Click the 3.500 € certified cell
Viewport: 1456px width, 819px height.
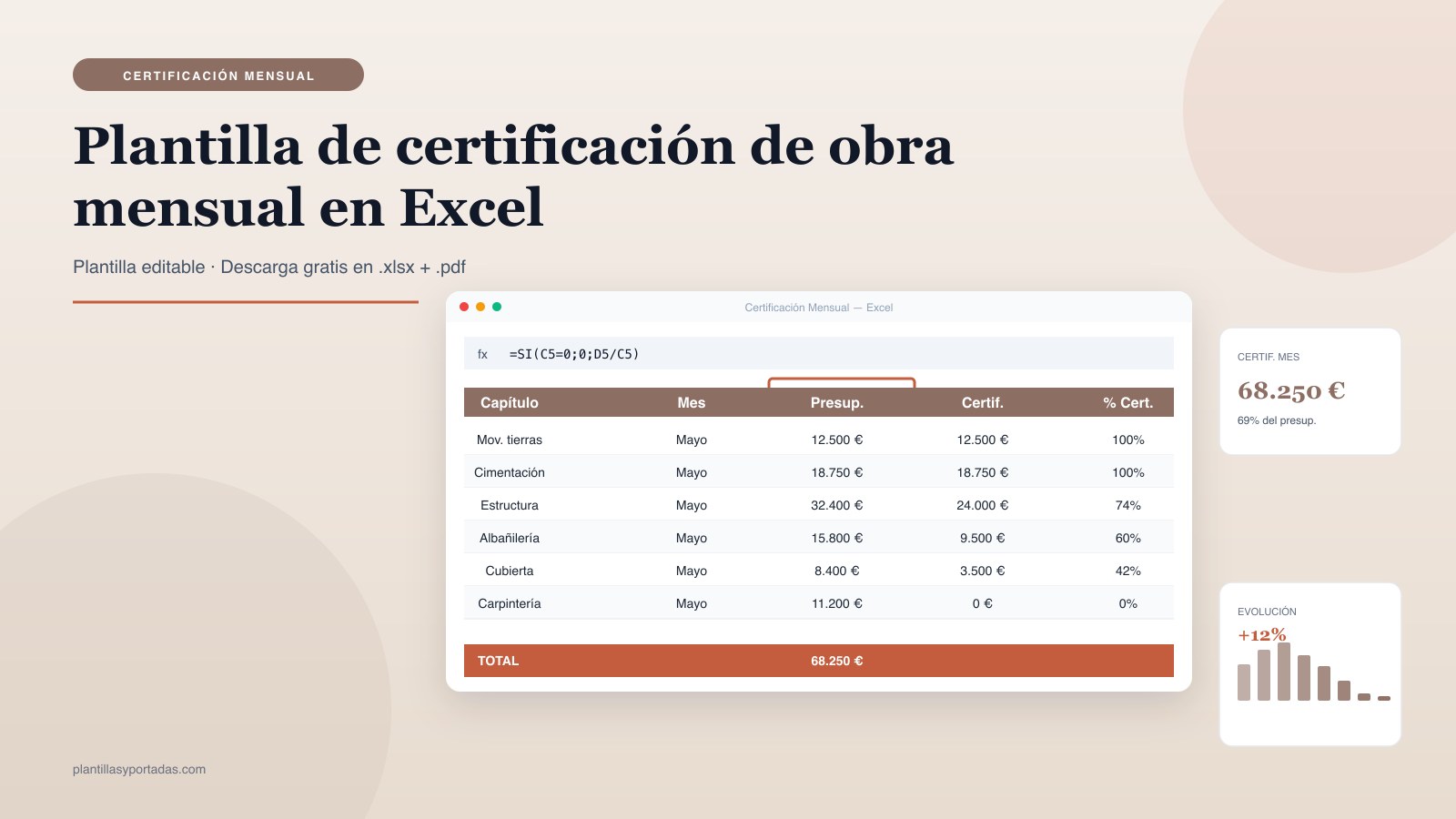tap(983, 571)
